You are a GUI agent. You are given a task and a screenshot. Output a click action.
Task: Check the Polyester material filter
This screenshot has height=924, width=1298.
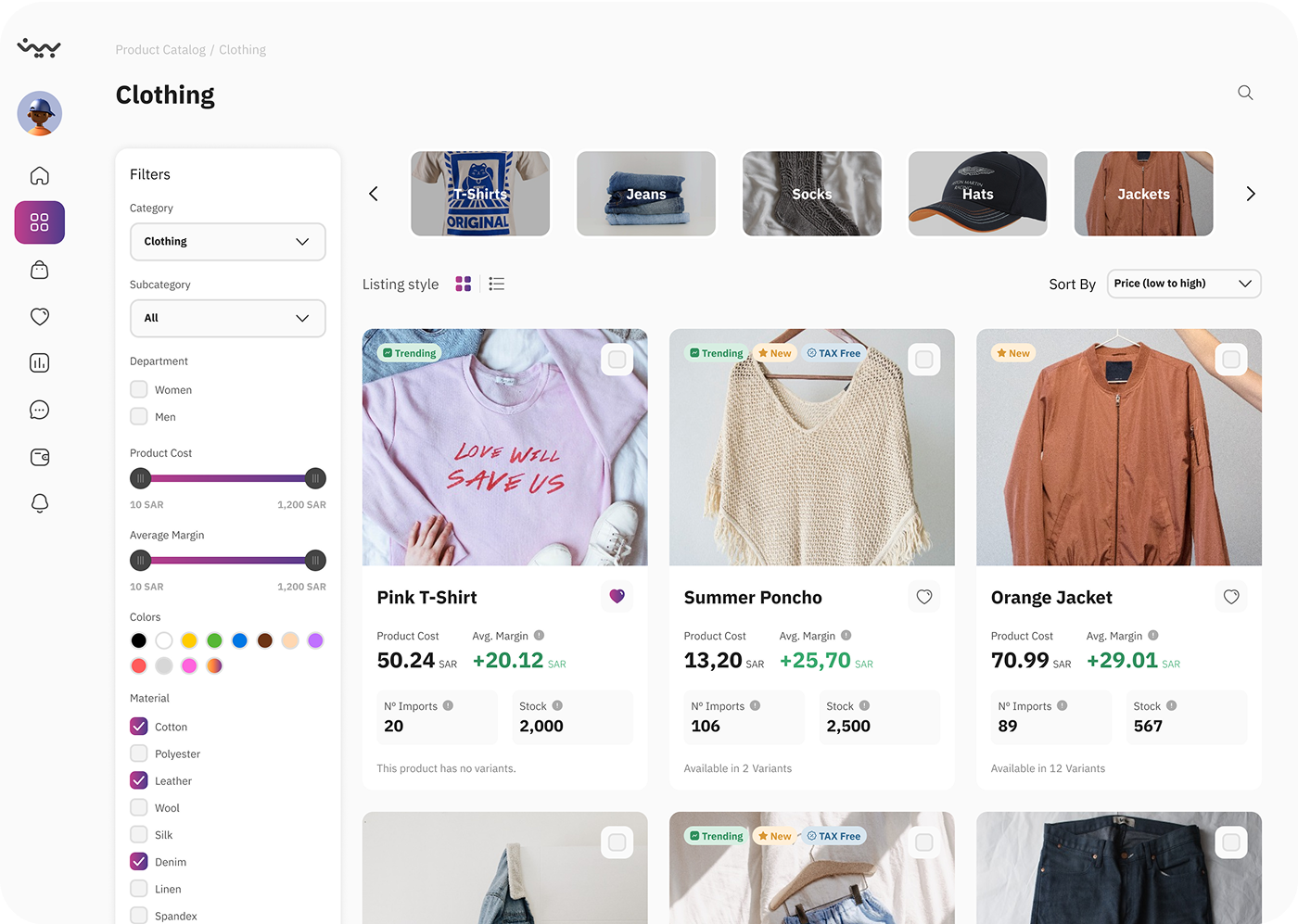pos(139,753)
